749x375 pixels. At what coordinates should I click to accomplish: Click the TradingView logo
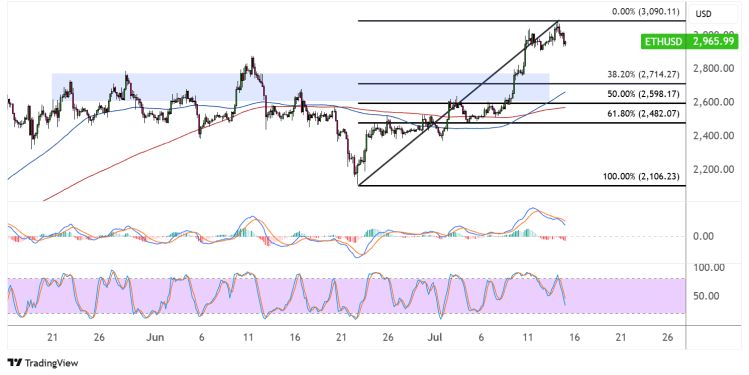[x=43, y=363]
